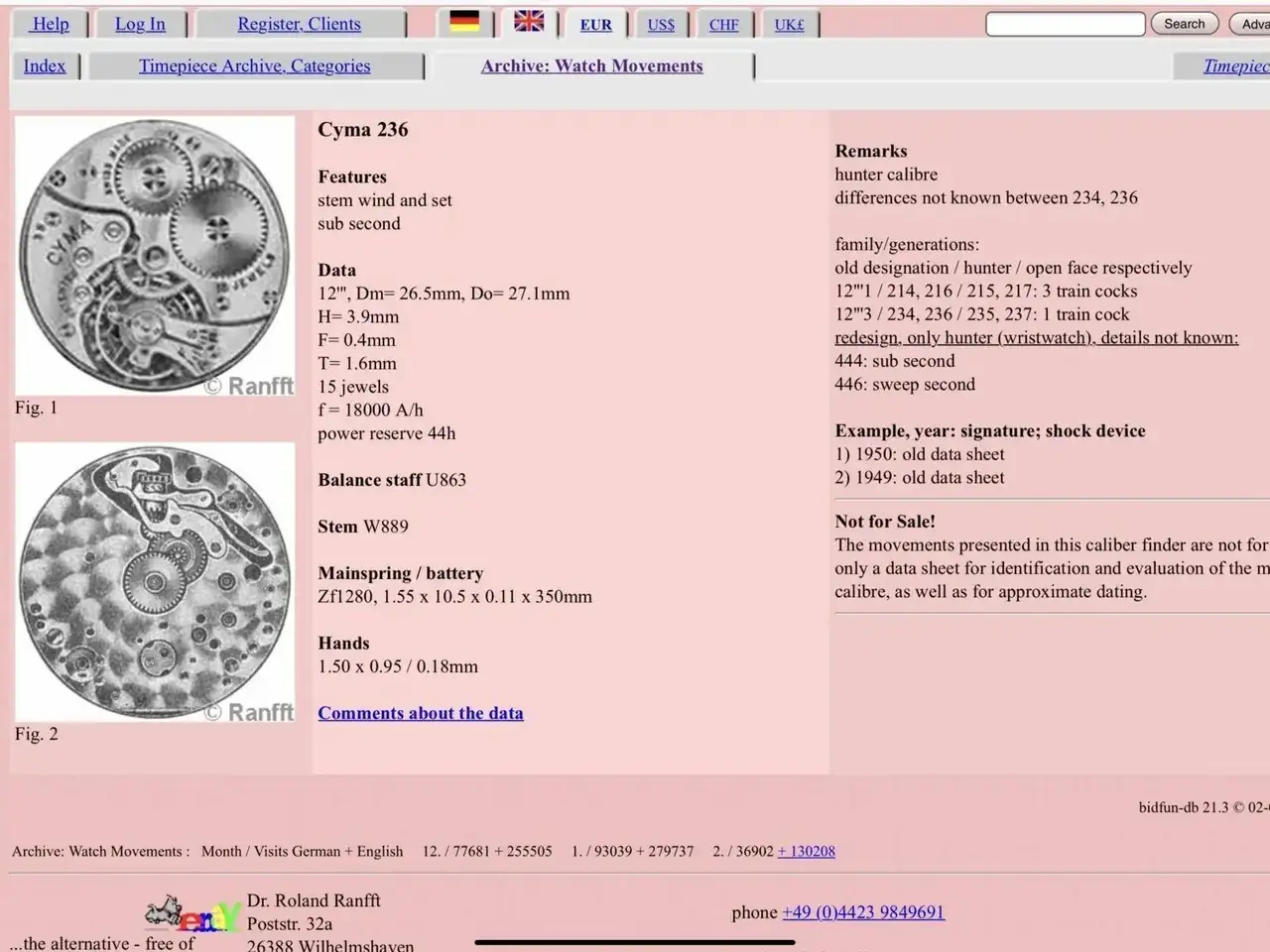Select UK£ currency
Image resolution: width=1270 pixels, height=952 pixels.
789,25
